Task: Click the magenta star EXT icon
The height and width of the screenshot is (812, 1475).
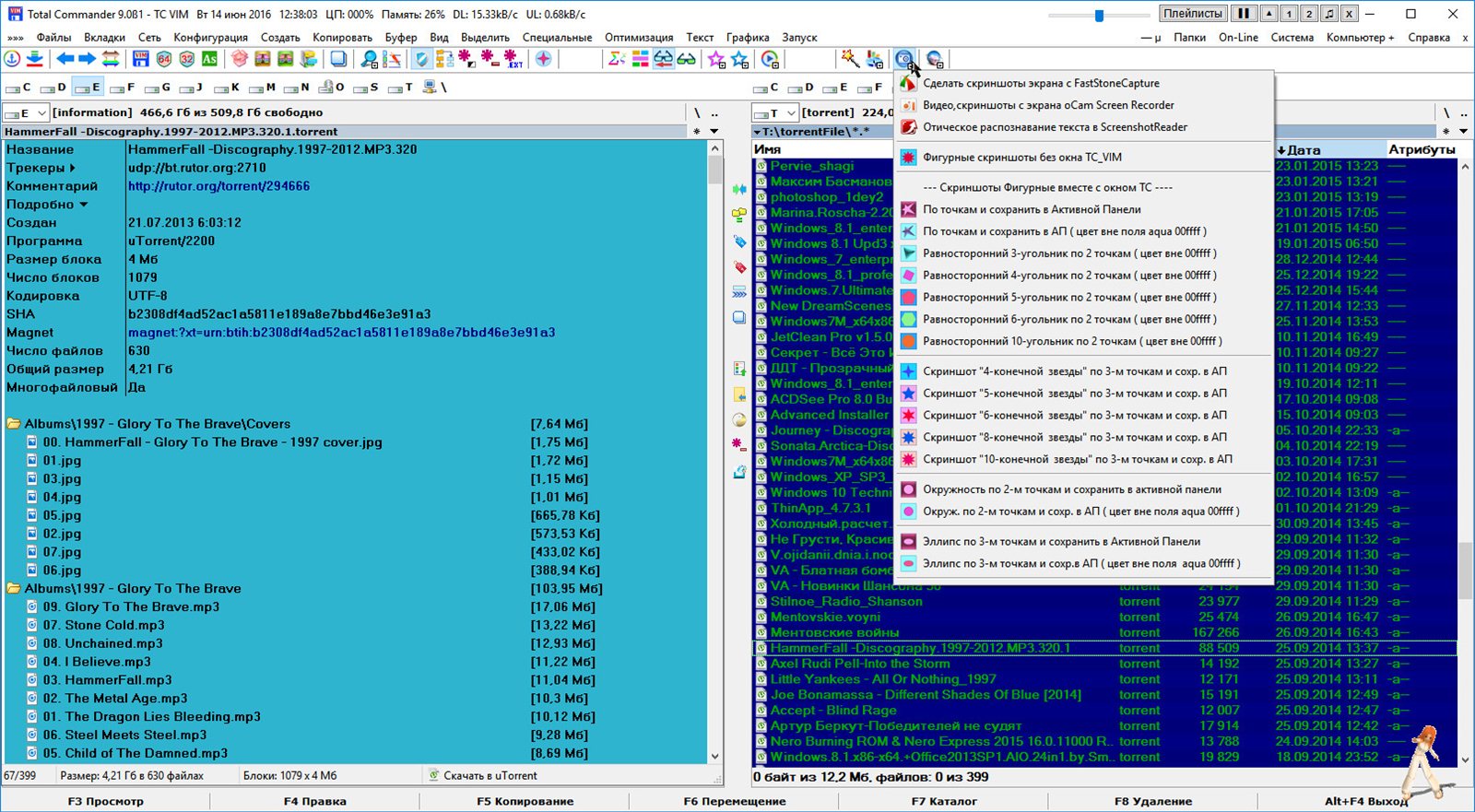Action: pos(513,59)
